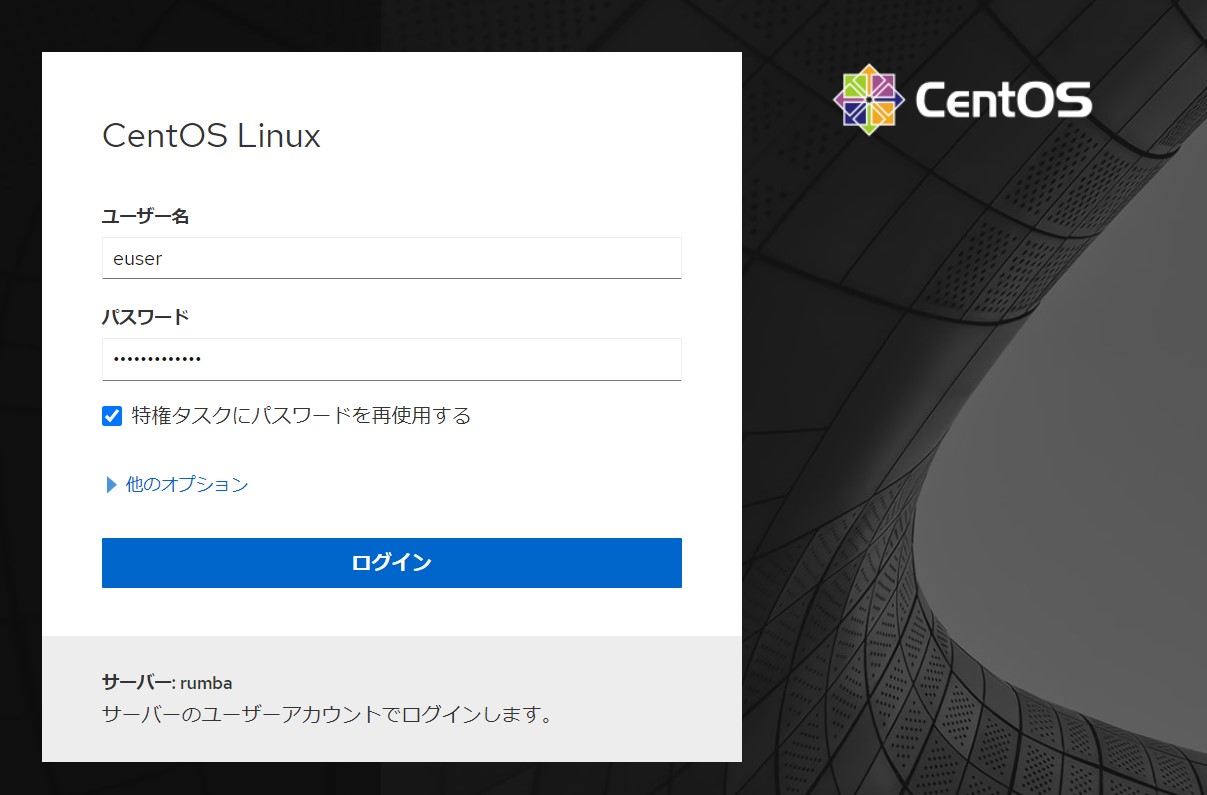This screenshot has width=1207, height=795.
Task: Click the CentOS wordmark beside the logo
Action: coord(1003,101)
